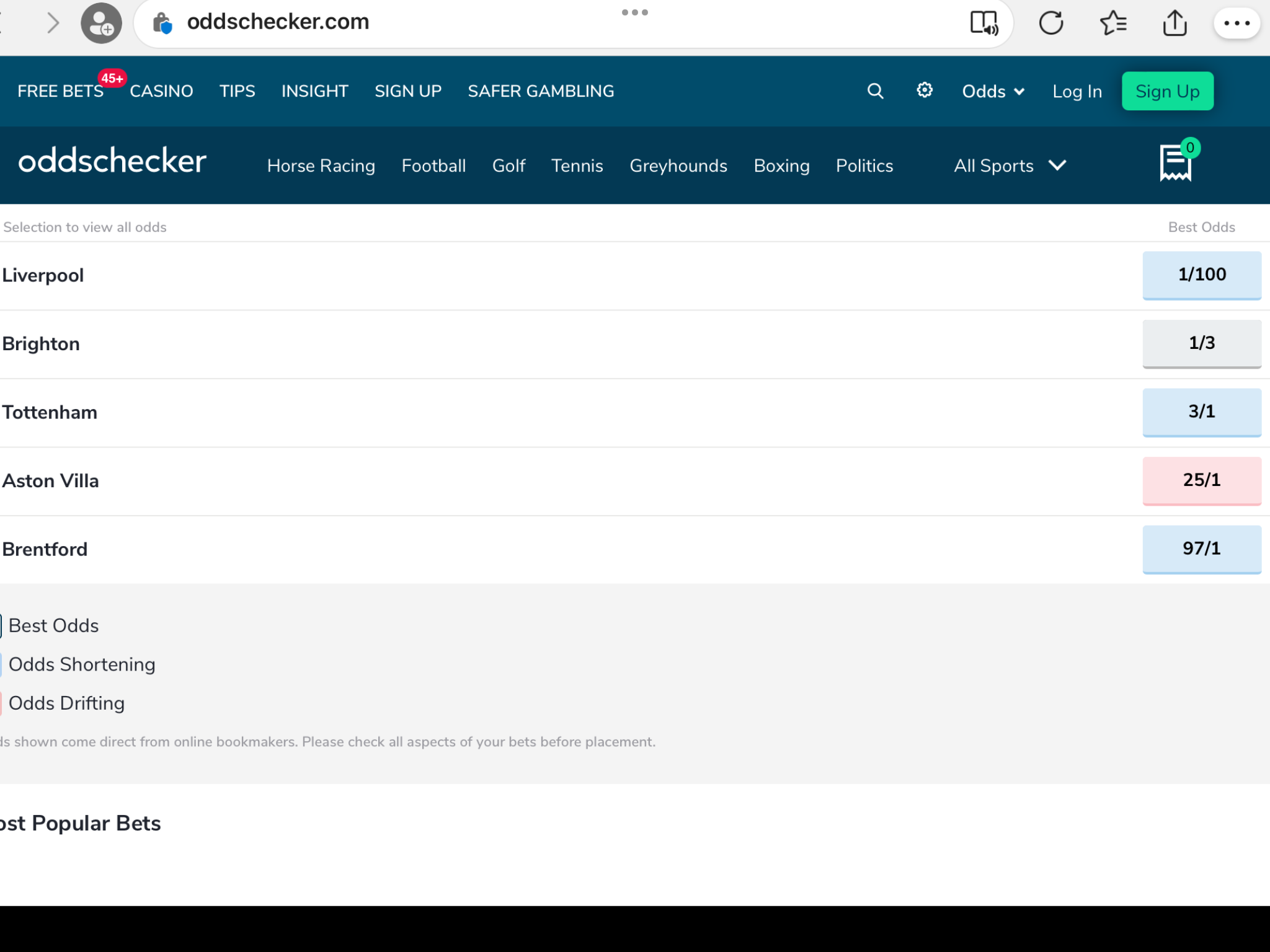Image resolution: width=1270 pixels, height=952 pixels.
Task: Select Brighton 1/3 odds button
Action: click(x=1202, y=343)
